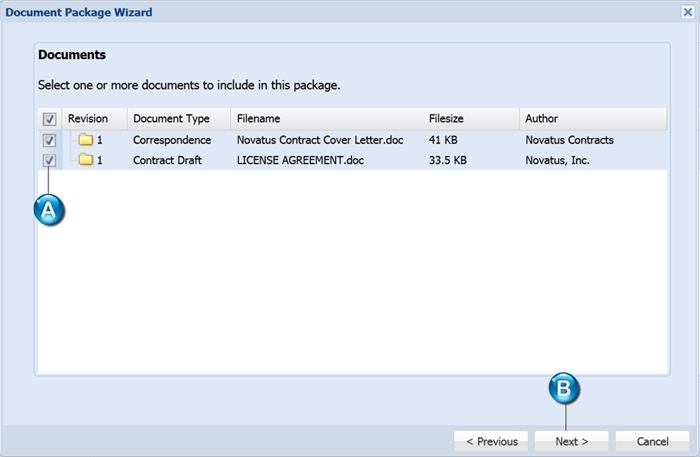Click the Novatus Contracts author cell
Screen dimensions: 700x457
click(569, 140)
